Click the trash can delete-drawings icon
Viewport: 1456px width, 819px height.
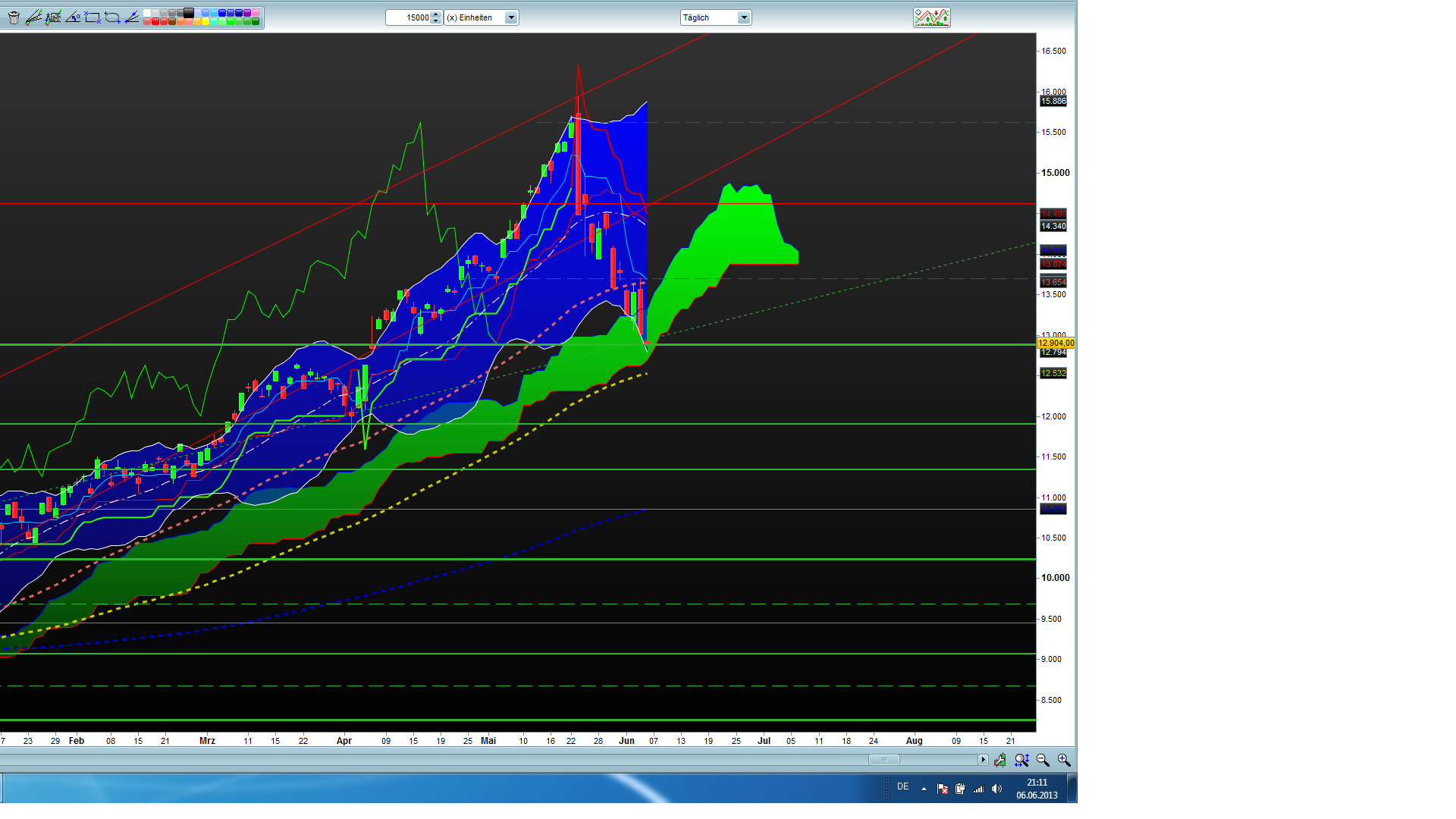pyautogui.click(x=14, y=17)
